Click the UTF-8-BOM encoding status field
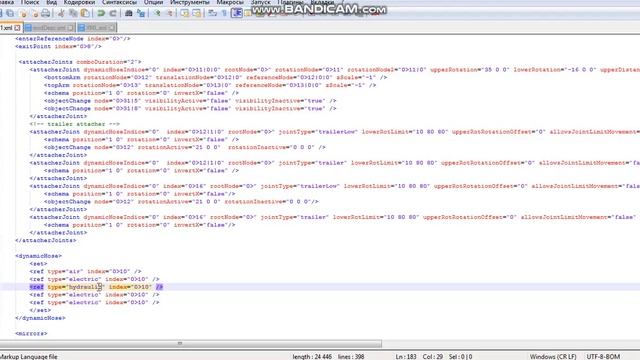 click(603, 356)
